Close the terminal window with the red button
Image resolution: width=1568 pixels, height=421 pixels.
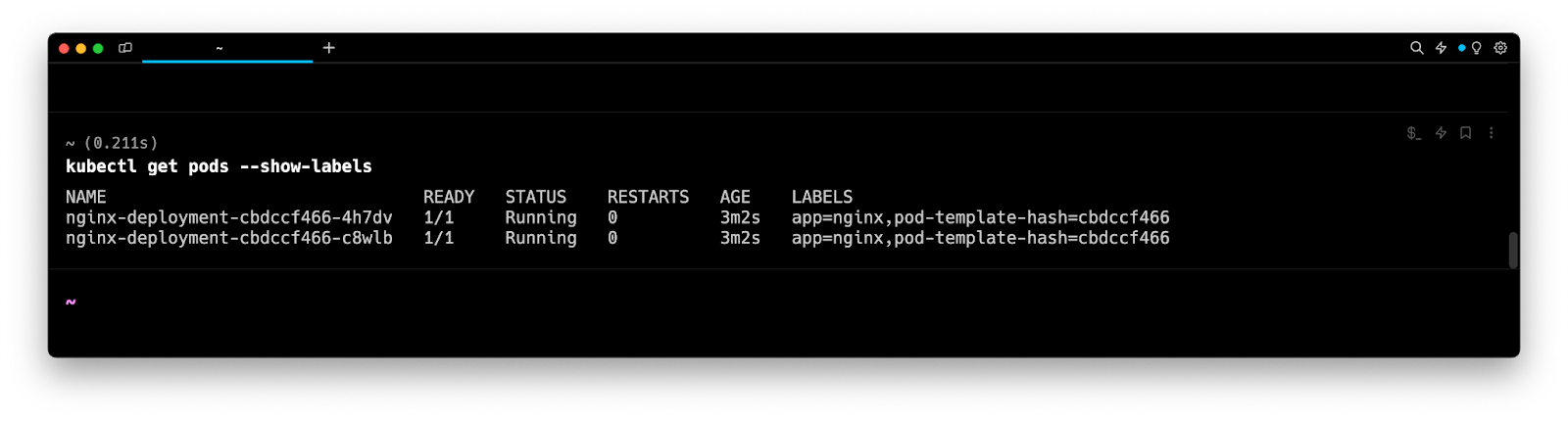point(65,48)
